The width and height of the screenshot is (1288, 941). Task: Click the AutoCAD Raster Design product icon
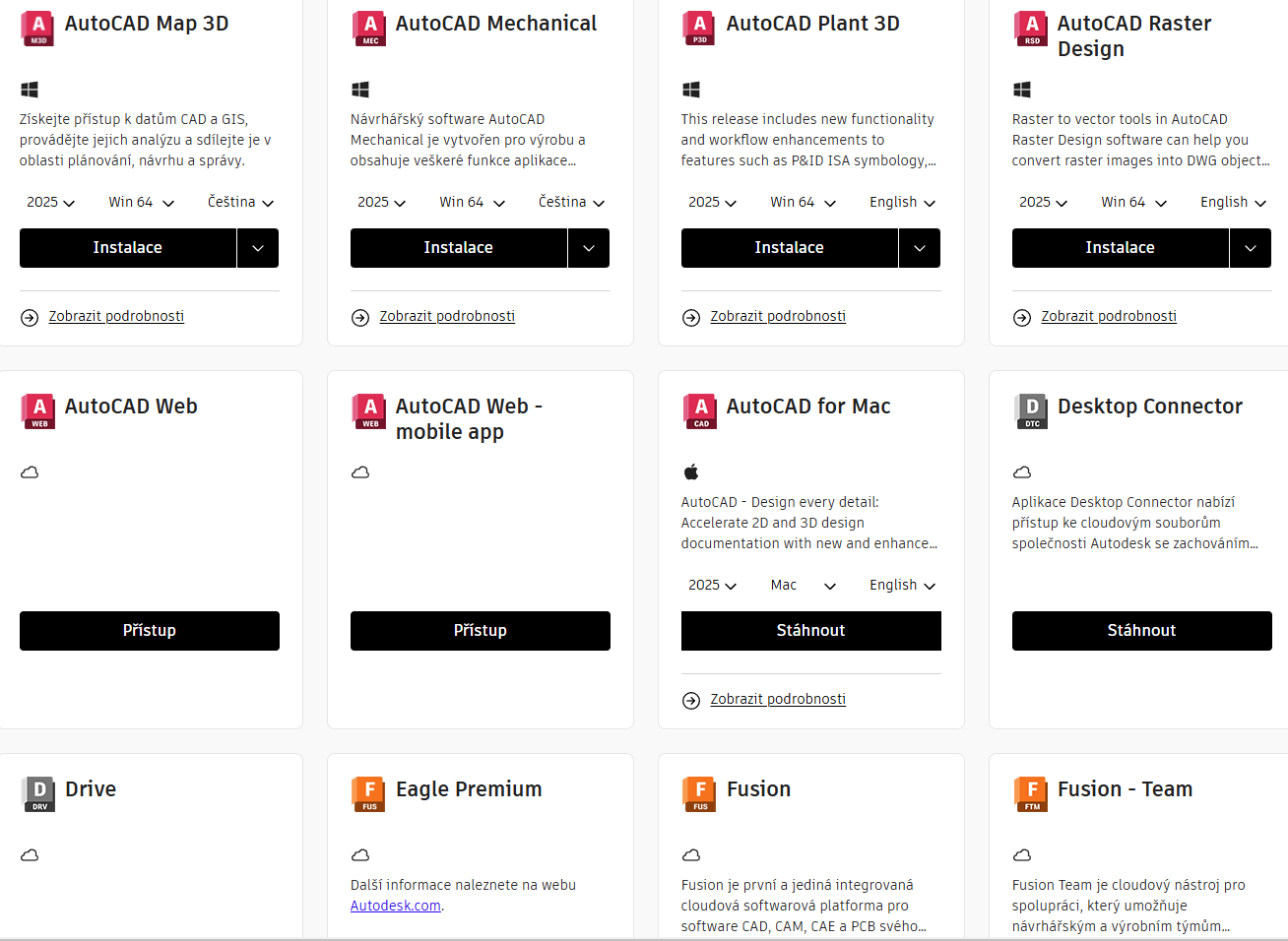[x=1031, y=29]
